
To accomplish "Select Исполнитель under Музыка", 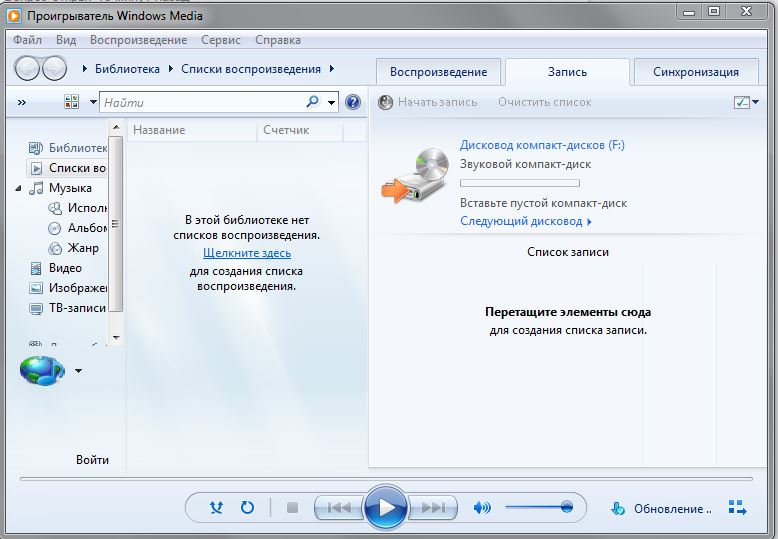I will click(x=77, y=208).
